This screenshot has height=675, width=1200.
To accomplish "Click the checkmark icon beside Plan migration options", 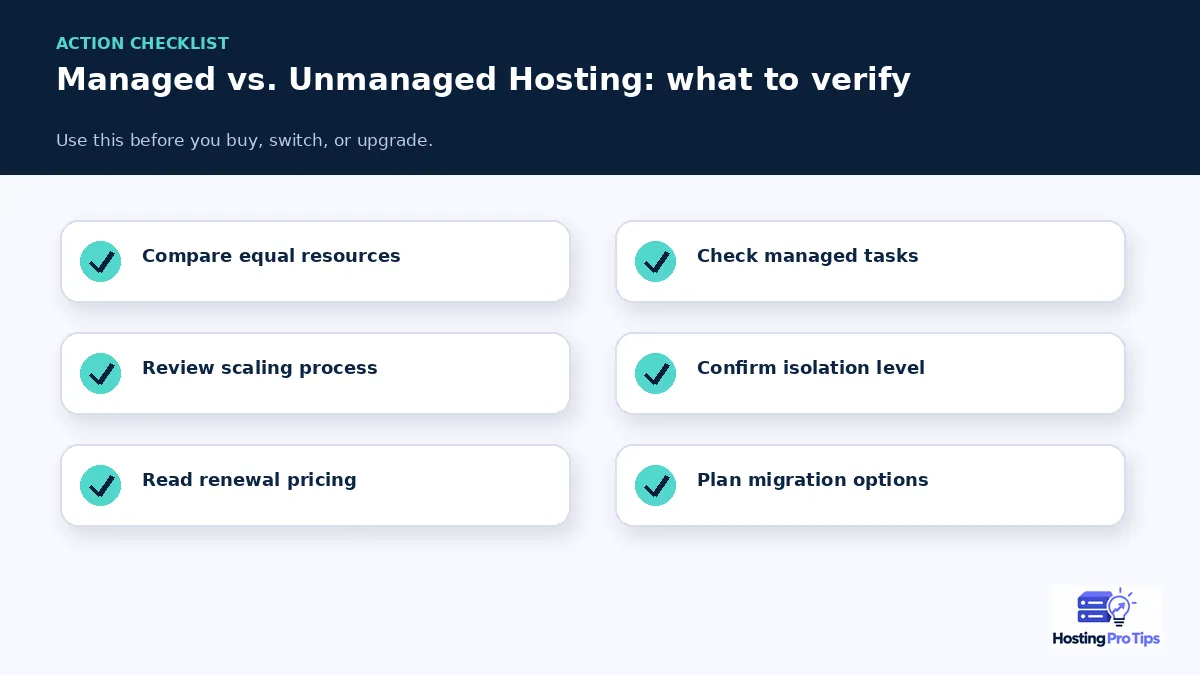I will pos(655,485).
